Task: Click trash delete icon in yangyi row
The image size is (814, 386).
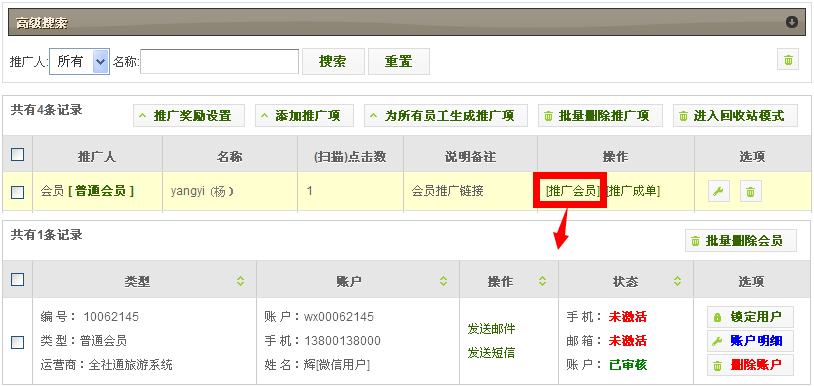Action: (751, 191)
